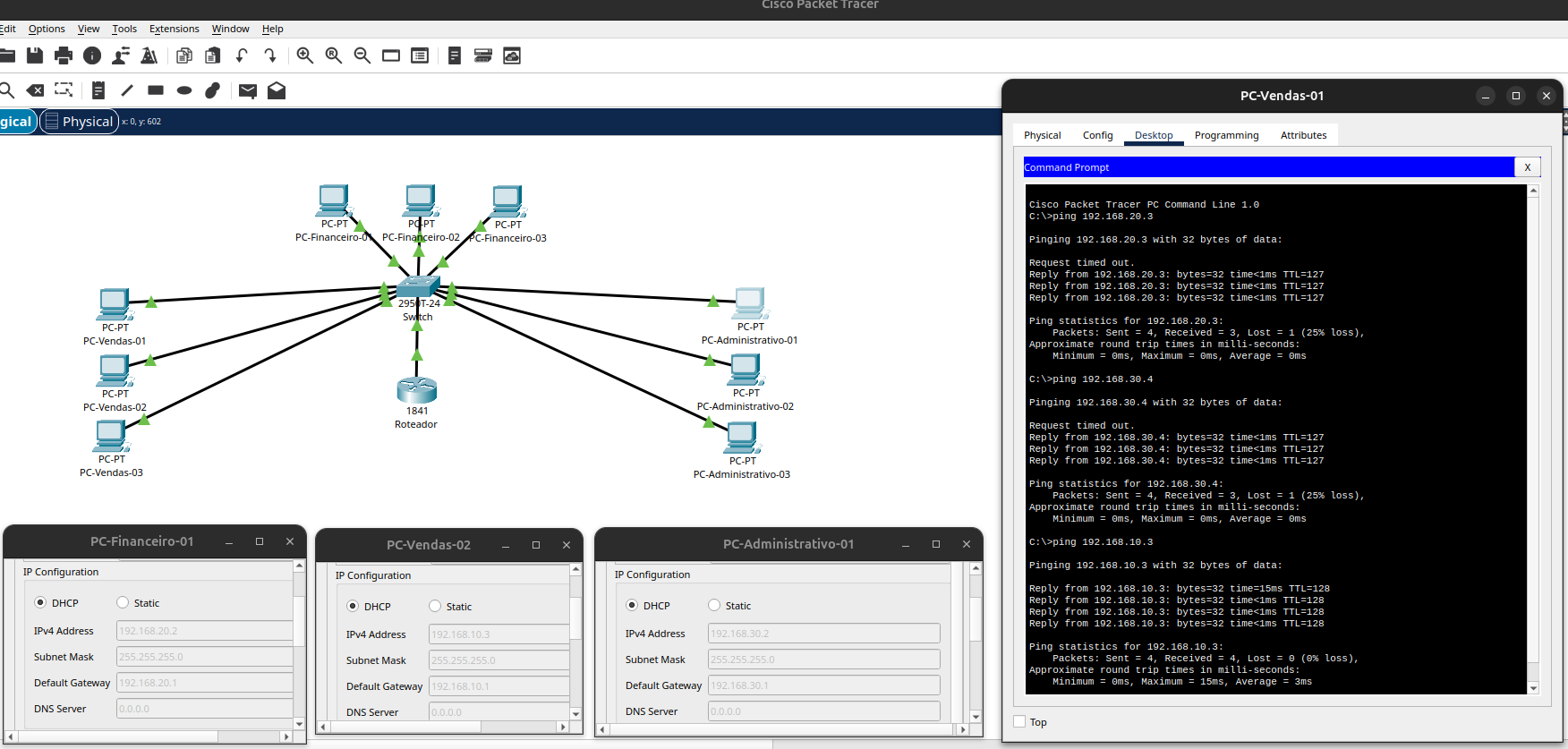This screenshot has height=749, width=1568.
Task: Launch the Activity Wizard icon
Action: point(149,55)
